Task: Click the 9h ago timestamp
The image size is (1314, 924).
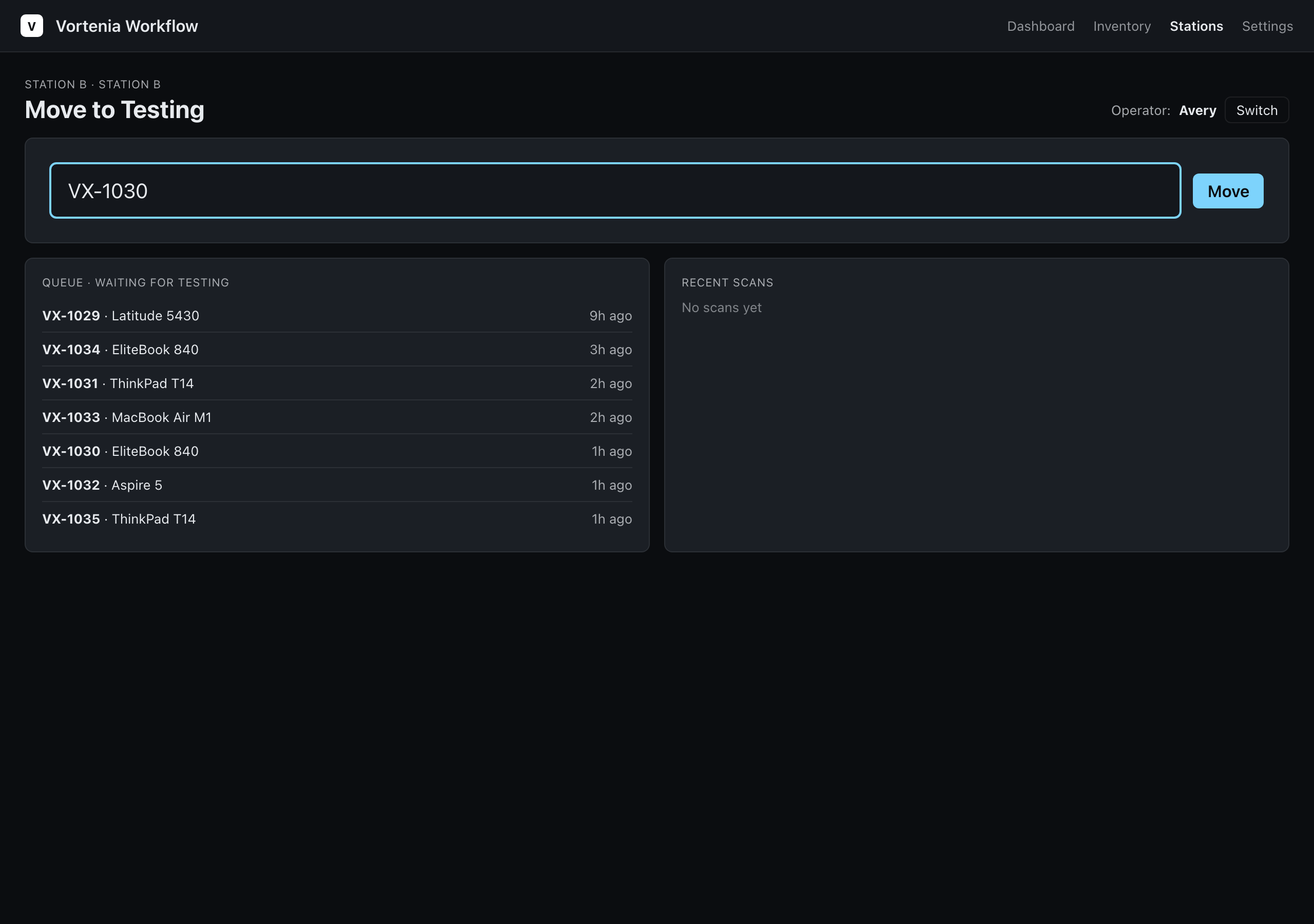Action: click(611, 315)
